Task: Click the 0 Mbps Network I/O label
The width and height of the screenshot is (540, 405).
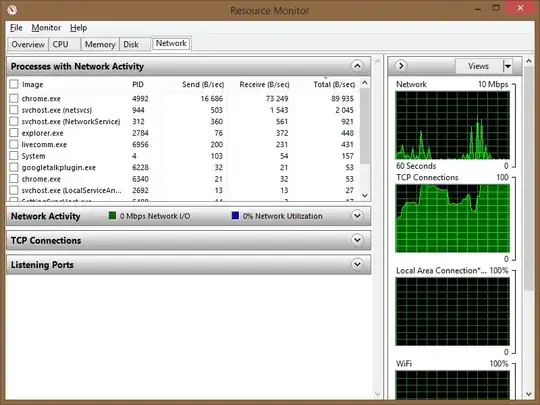Action: click(x=155, y=216)
